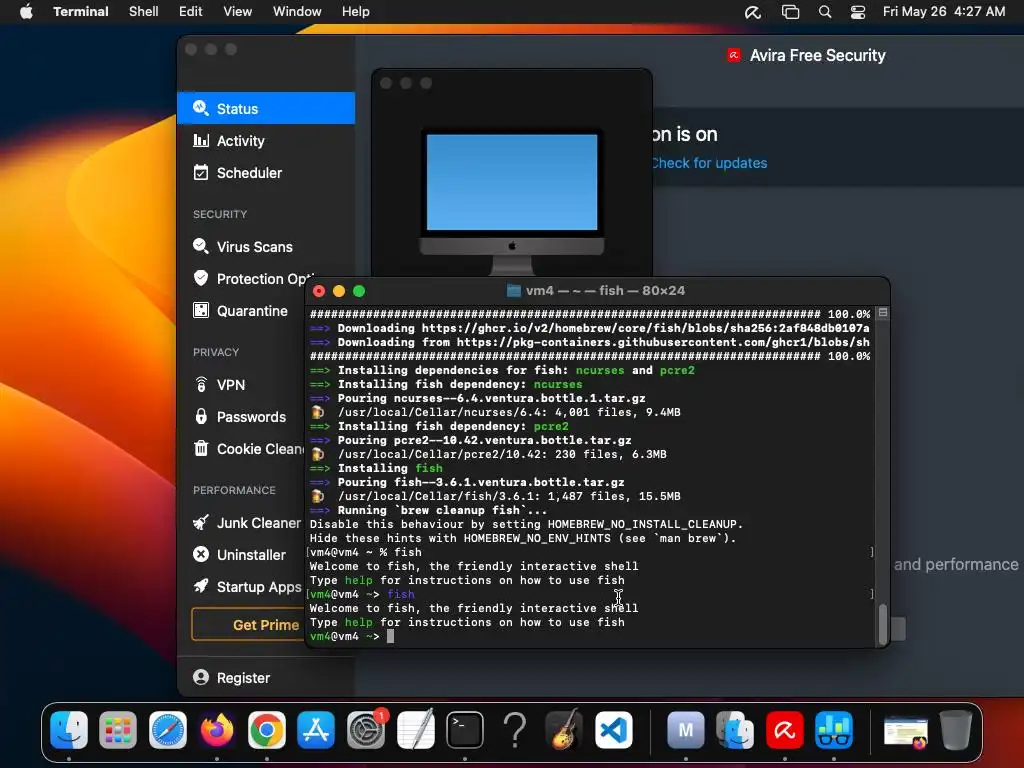Image resolution: width=1024 pixels, height=768 pixels.
Task: Click the Terminal window title folder icon
Action: [514, 291]
